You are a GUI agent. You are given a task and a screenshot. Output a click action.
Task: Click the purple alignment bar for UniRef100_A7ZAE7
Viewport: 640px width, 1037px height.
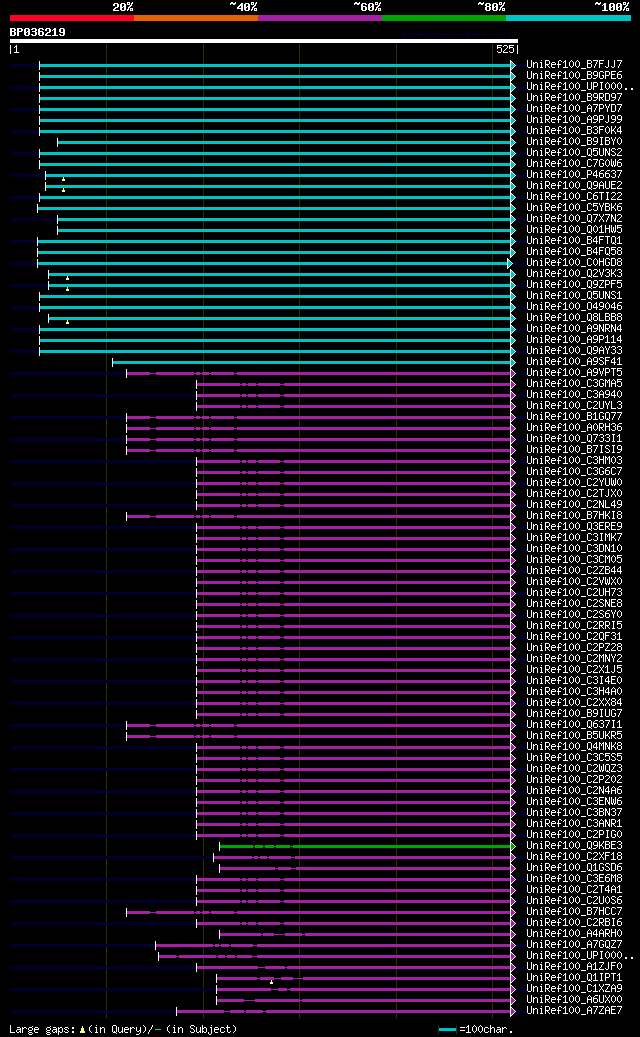pos(346,1011)
